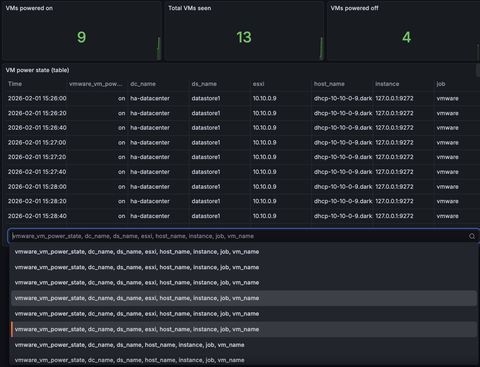
Task: Click ha-datacenter in the 15:28:20 row
Action: point(150,201)
